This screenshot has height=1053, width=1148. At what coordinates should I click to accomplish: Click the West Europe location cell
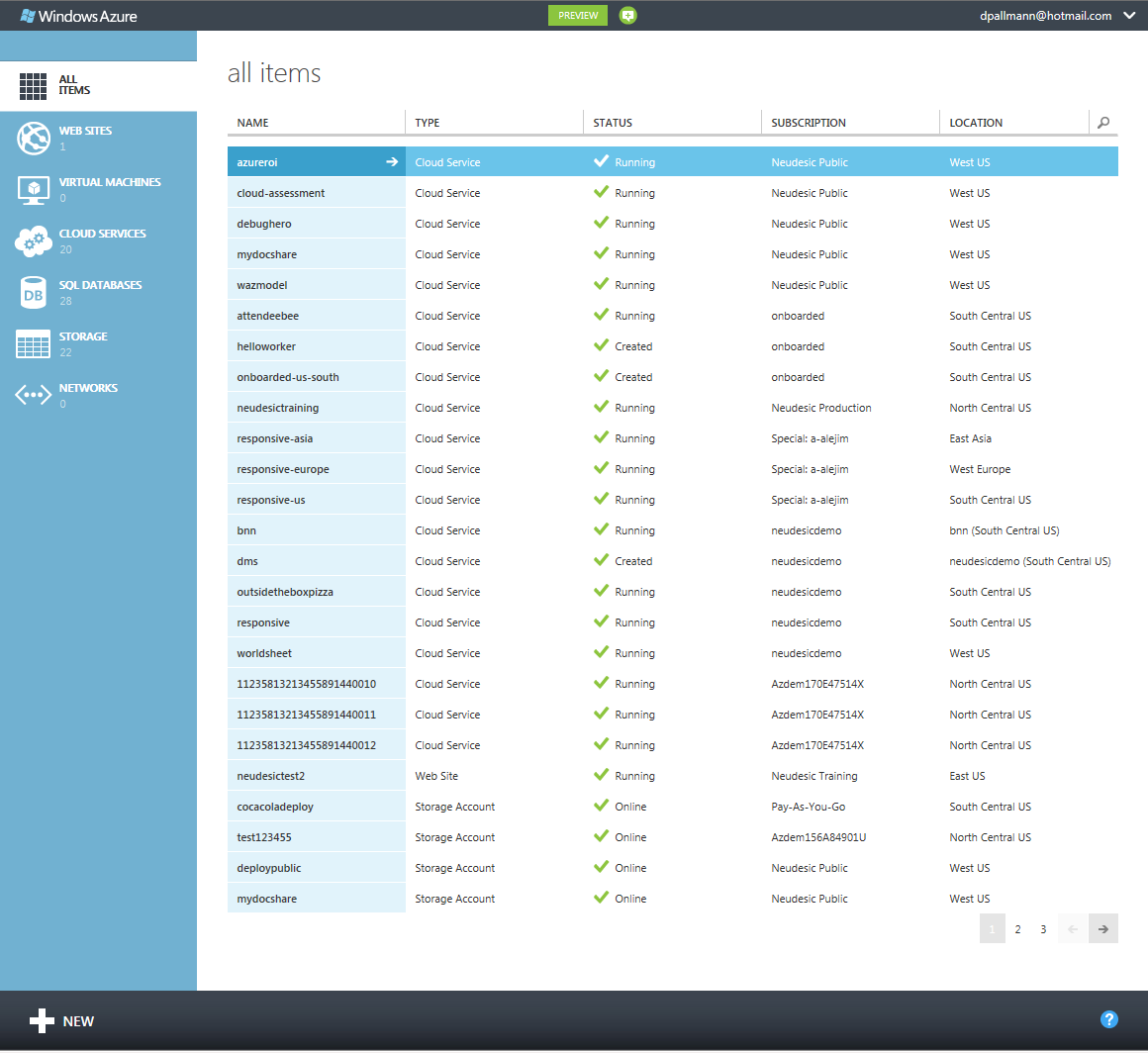[980, 470]
